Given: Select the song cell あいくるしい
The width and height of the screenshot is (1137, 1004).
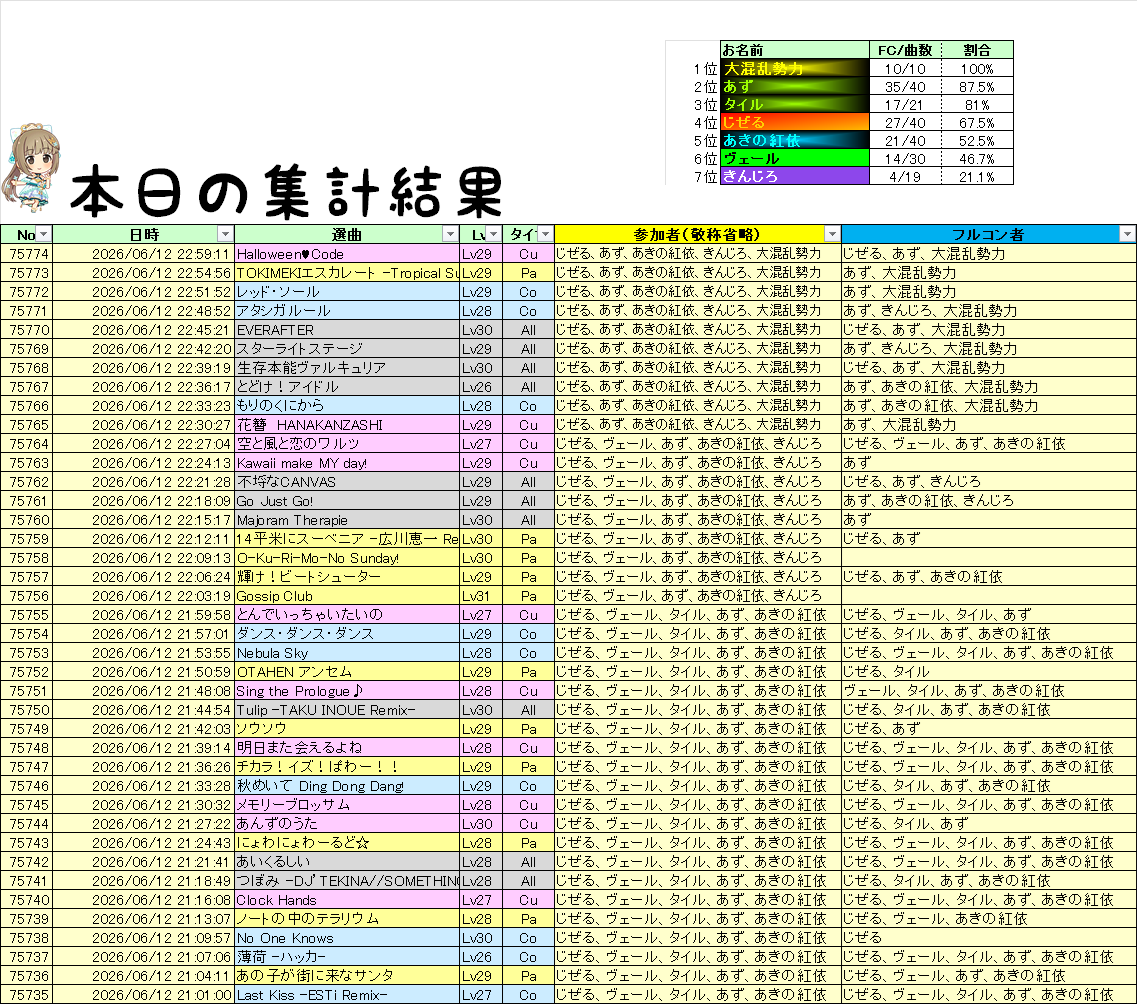Looking at the screenshot, I should click(347, 862).
